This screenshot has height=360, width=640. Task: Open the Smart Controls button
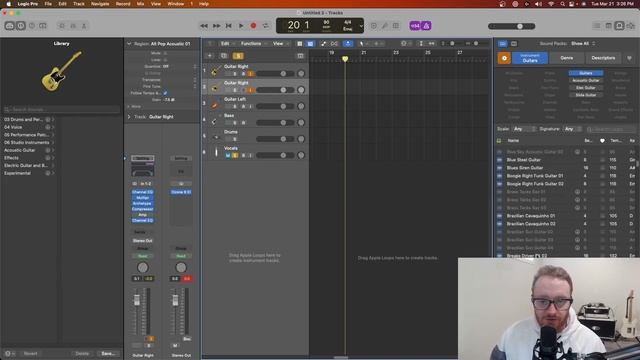pyautogui.click(x=62, y=26)
